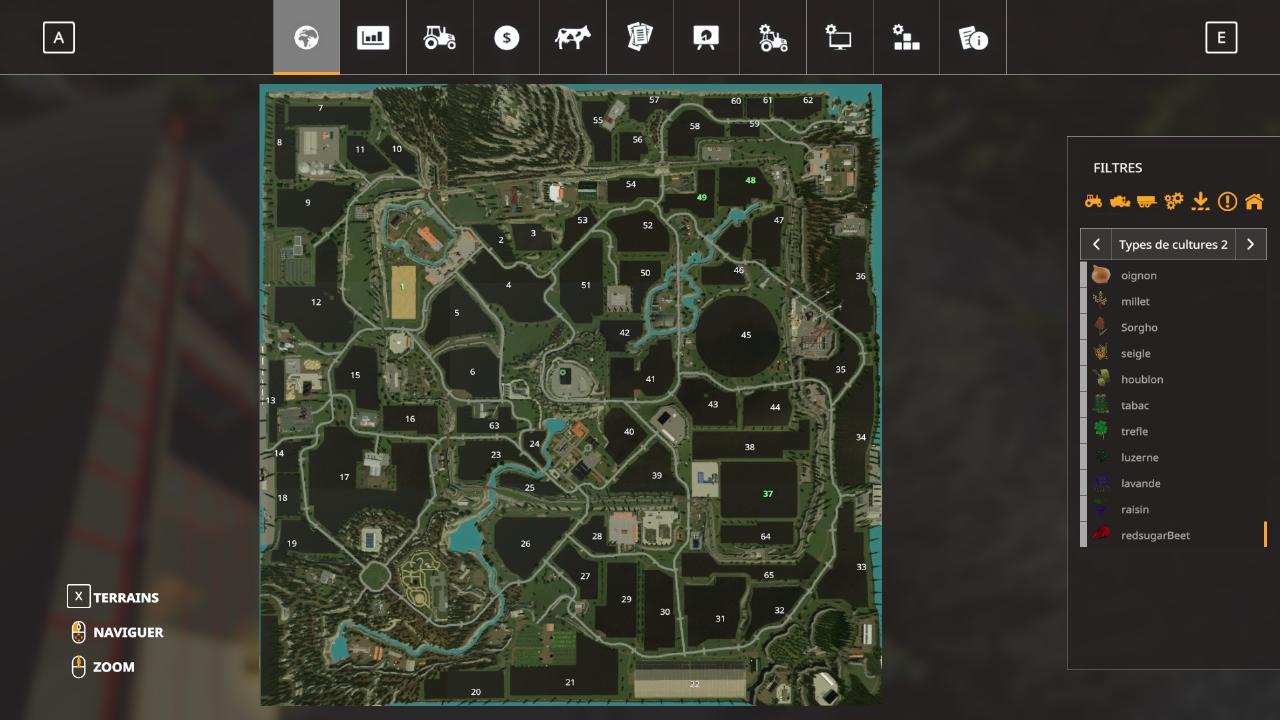This screenshot has width=1280, height=720.
Task: Toggle the gears tools filter icon
Action: tap(1174, 201)
